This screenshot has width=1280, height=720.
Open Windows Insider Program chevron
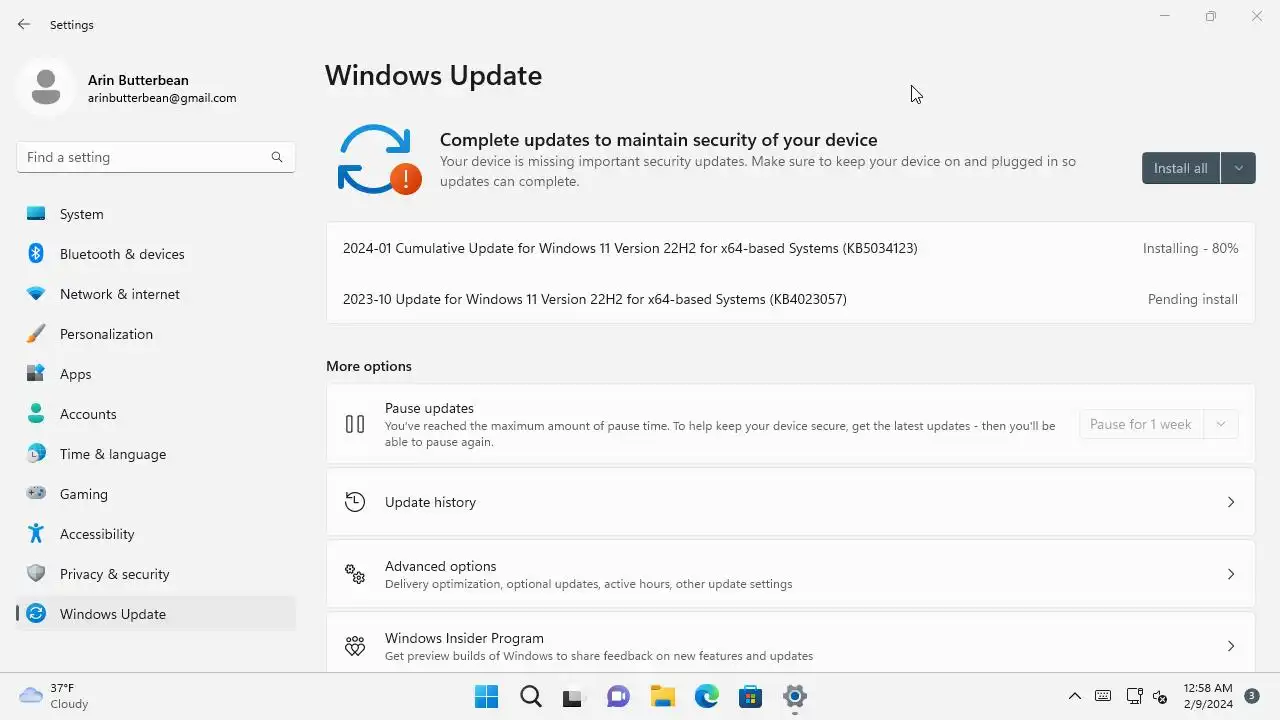click(x=1231, y=646)
